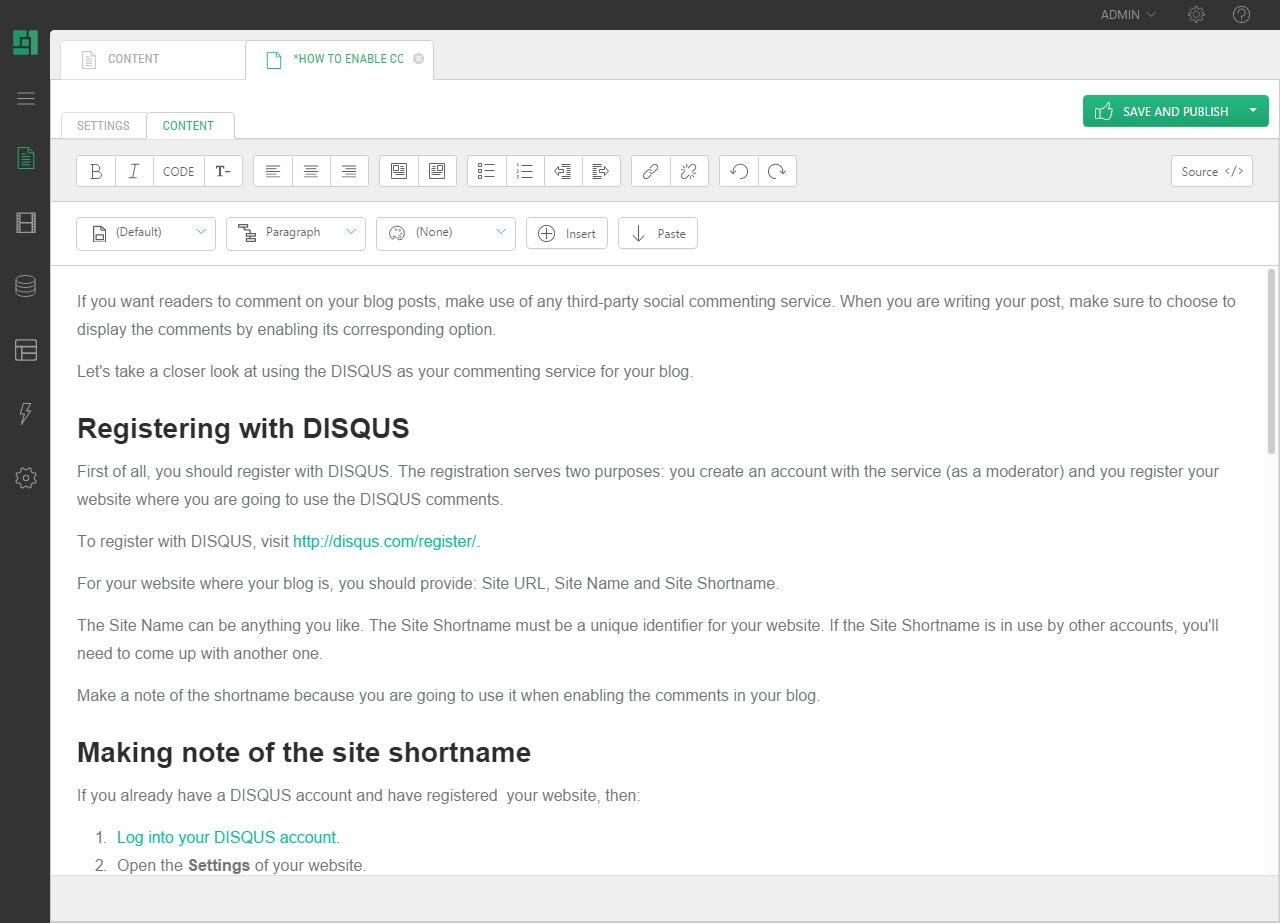Apply CODE formatting to text
Screen dimensions: 1280x923
coord(178,171)
